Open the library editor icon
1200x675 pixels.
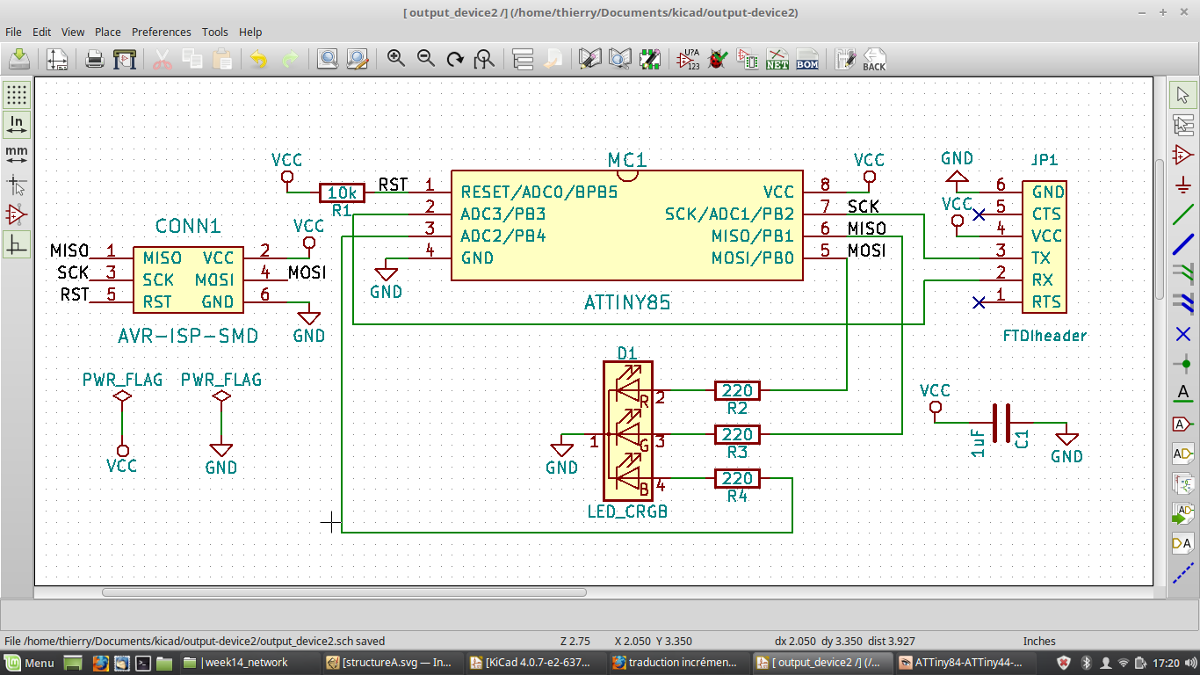tap(591, 59)
